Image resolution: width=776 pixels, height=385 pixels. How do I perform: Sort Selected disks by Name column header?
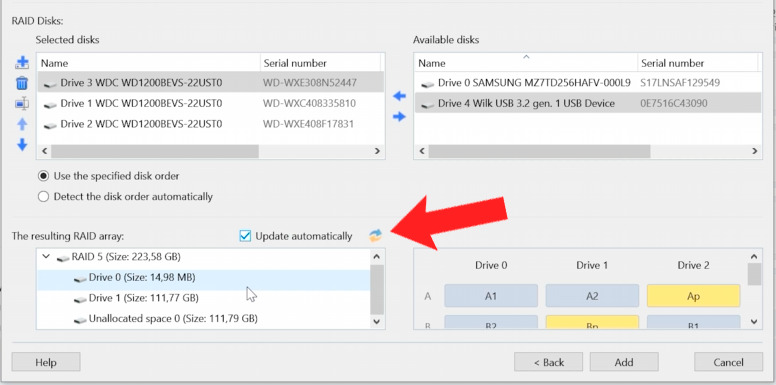click(148, 63)
